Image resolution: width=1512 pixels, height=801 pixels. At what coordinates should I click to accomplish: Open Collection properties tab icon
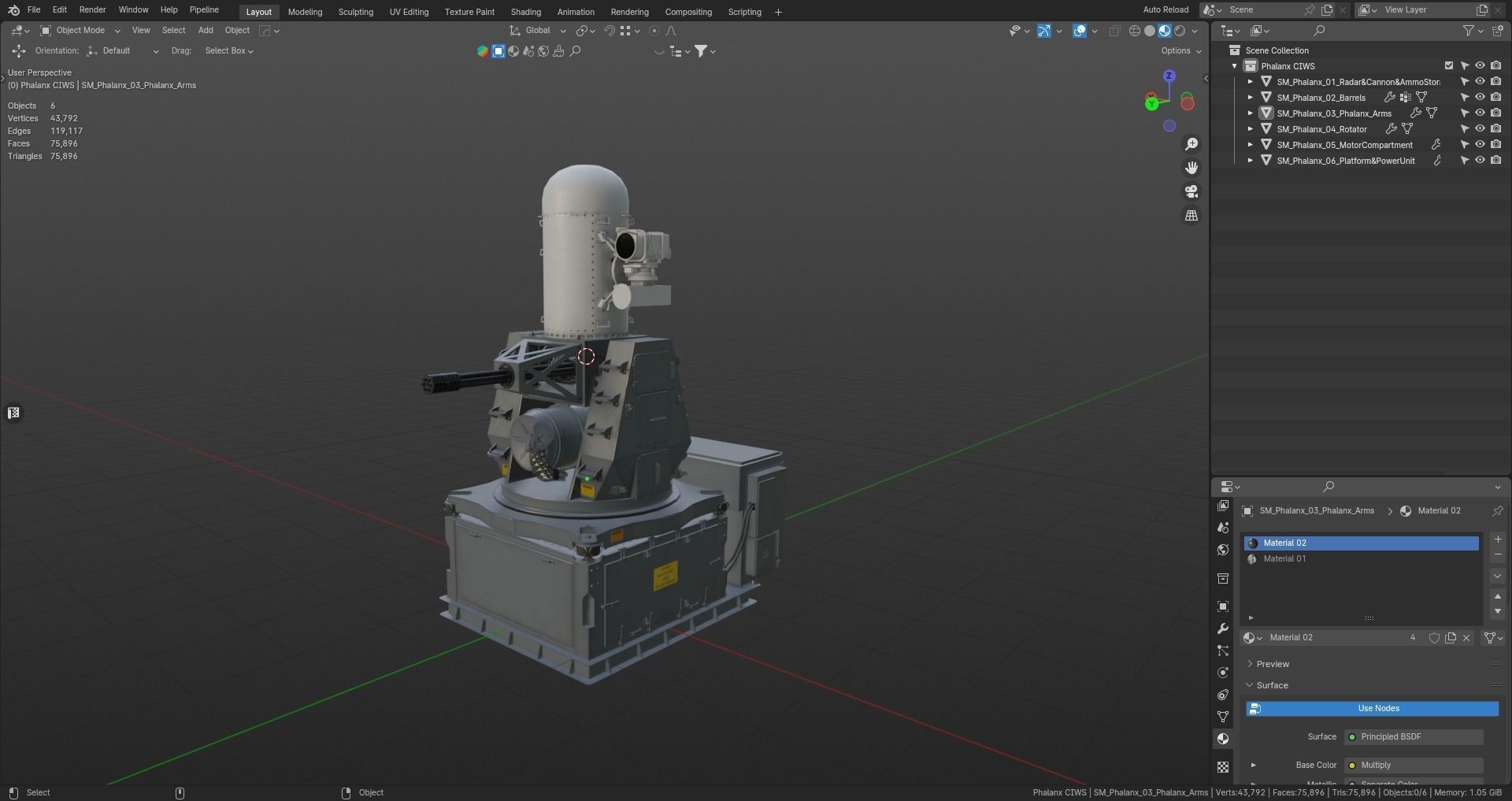[x=1223, y=578]
